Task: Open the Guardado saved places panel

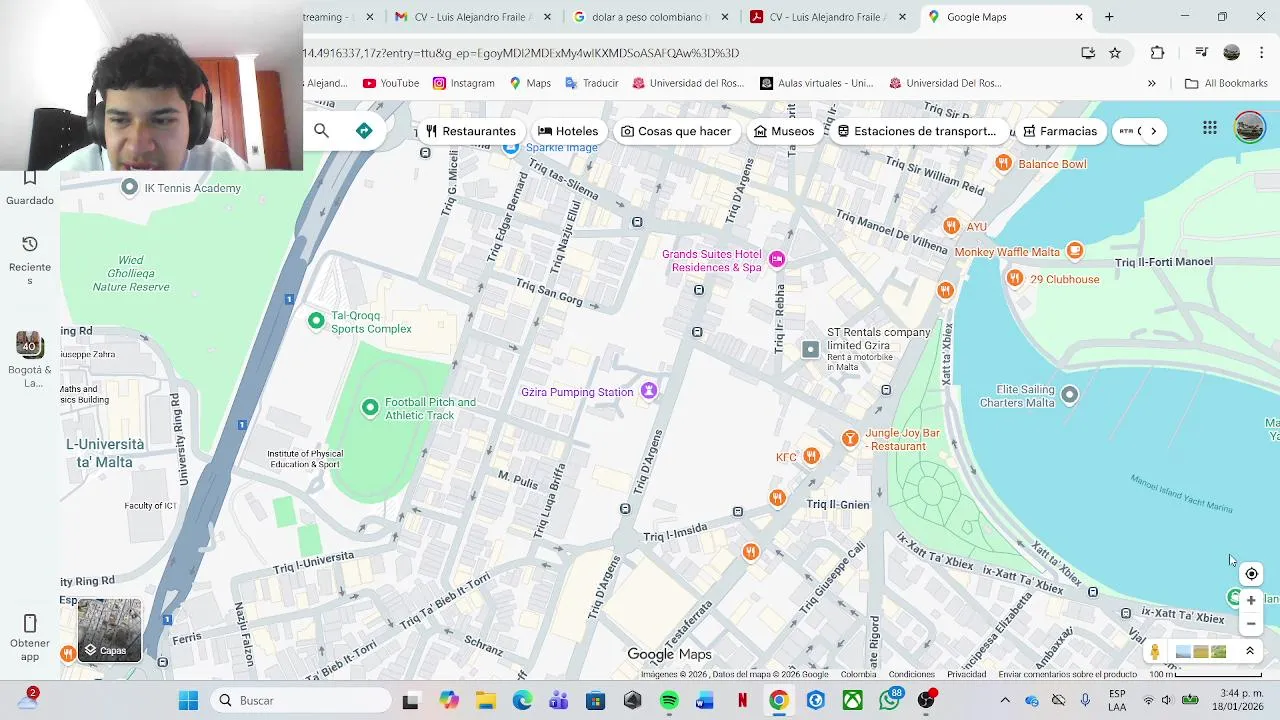Action: click(x=30, y=188)
